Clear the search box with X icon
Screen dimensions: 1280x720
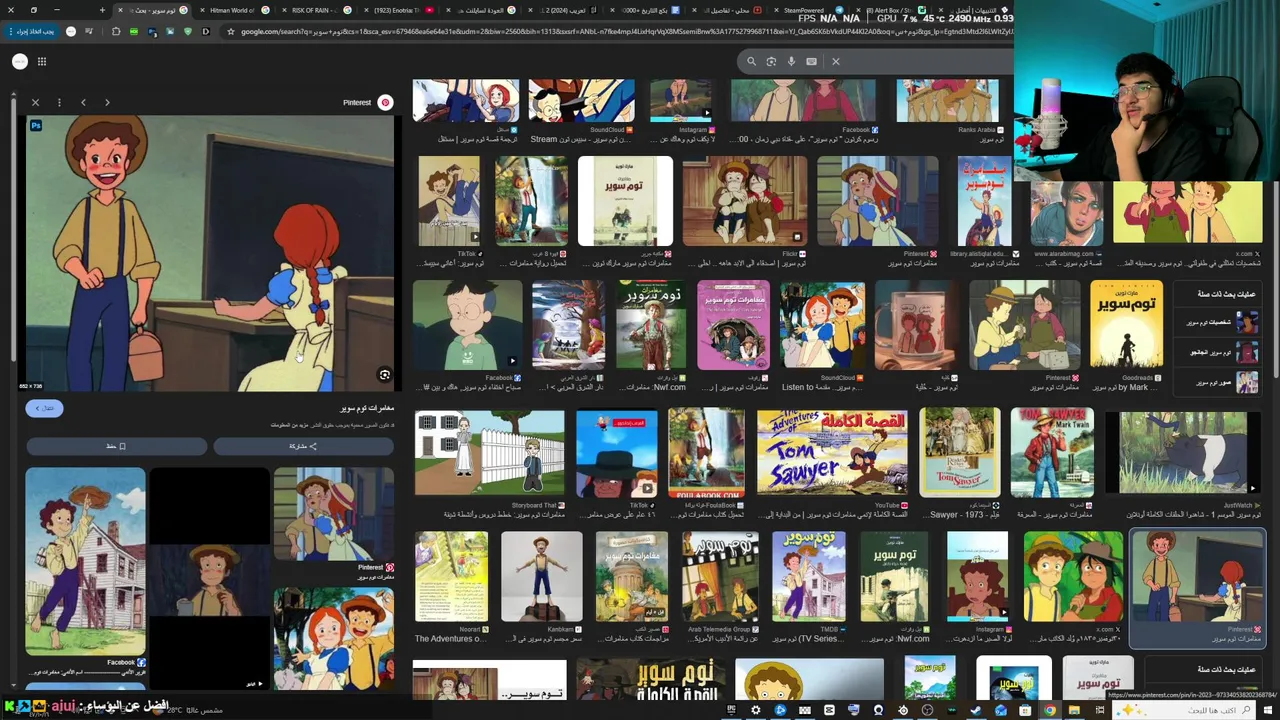click(x=836, y=61)
